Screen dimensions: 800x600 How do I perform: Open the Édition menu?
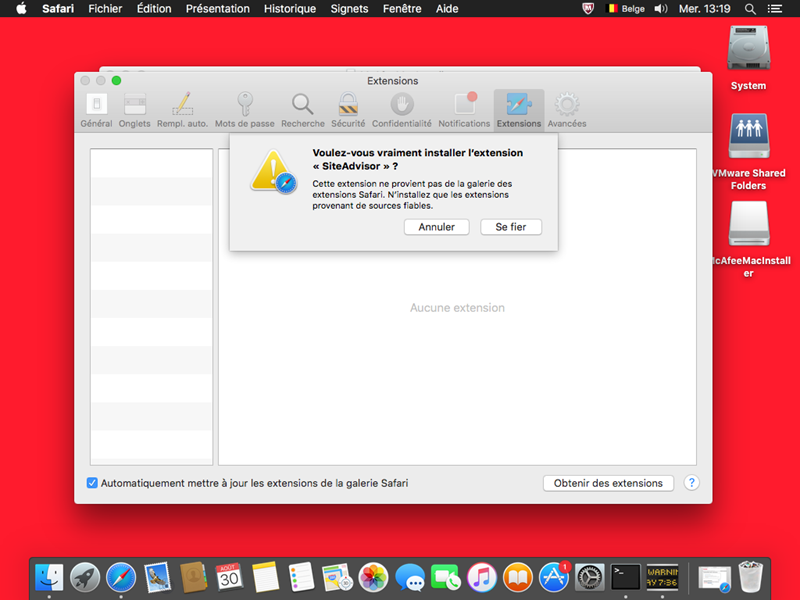154,9
